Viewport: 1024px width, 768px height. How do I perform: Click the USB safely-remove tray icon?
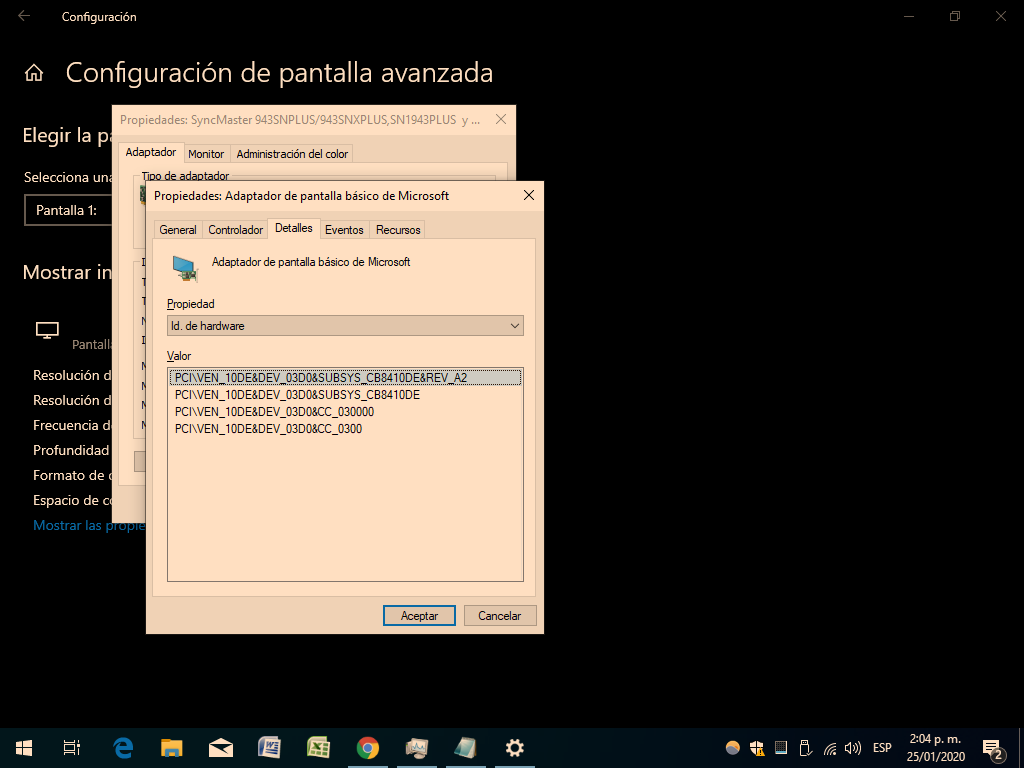pos(805,748)
